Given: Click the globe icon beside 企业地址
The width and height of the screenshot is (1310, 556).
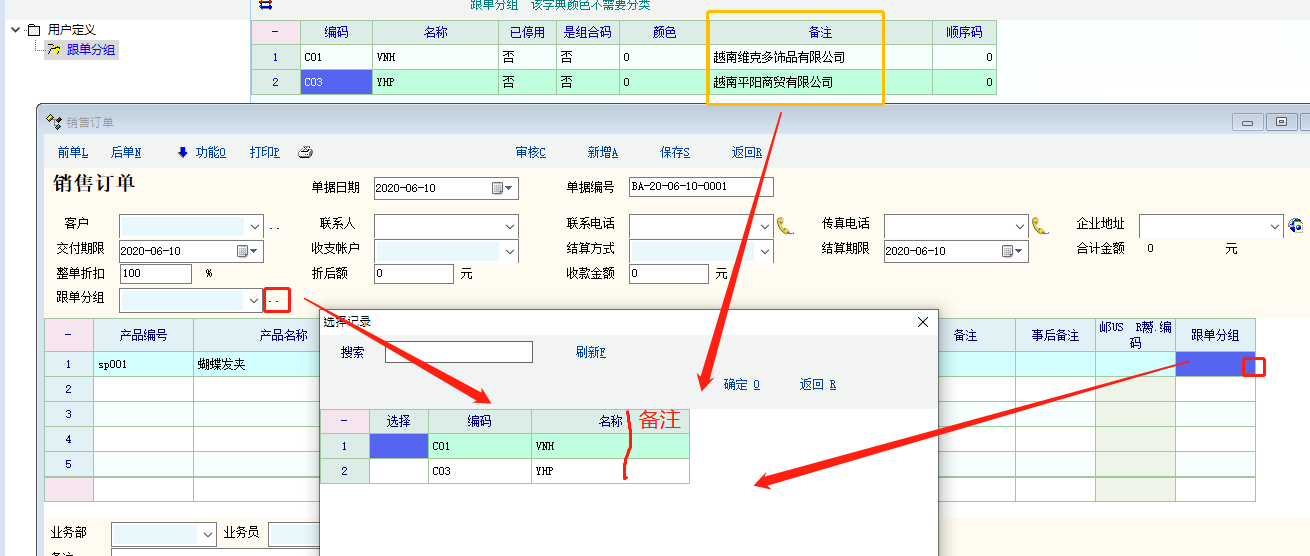Looking at the screenshot, I should pos(1296,225).
